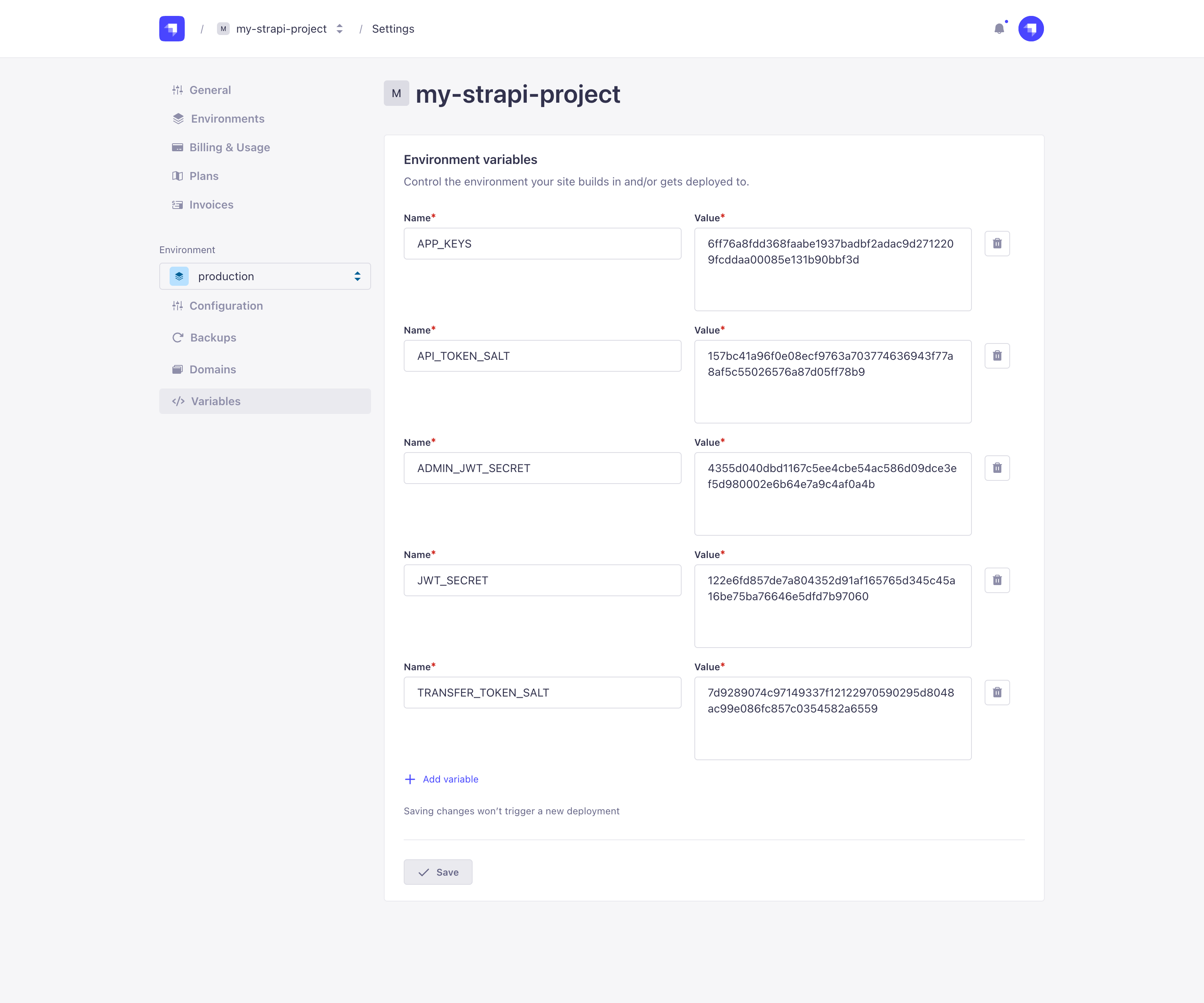Select the Environments layers icon in sidebar
This screenshot has width=1204, height=1003.
pos(178,119)
